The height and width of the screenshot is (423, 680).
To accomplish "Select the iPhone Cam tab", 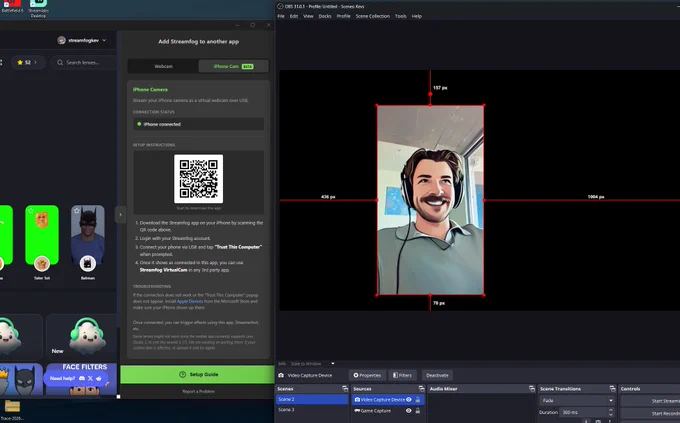I will [233, 66].
